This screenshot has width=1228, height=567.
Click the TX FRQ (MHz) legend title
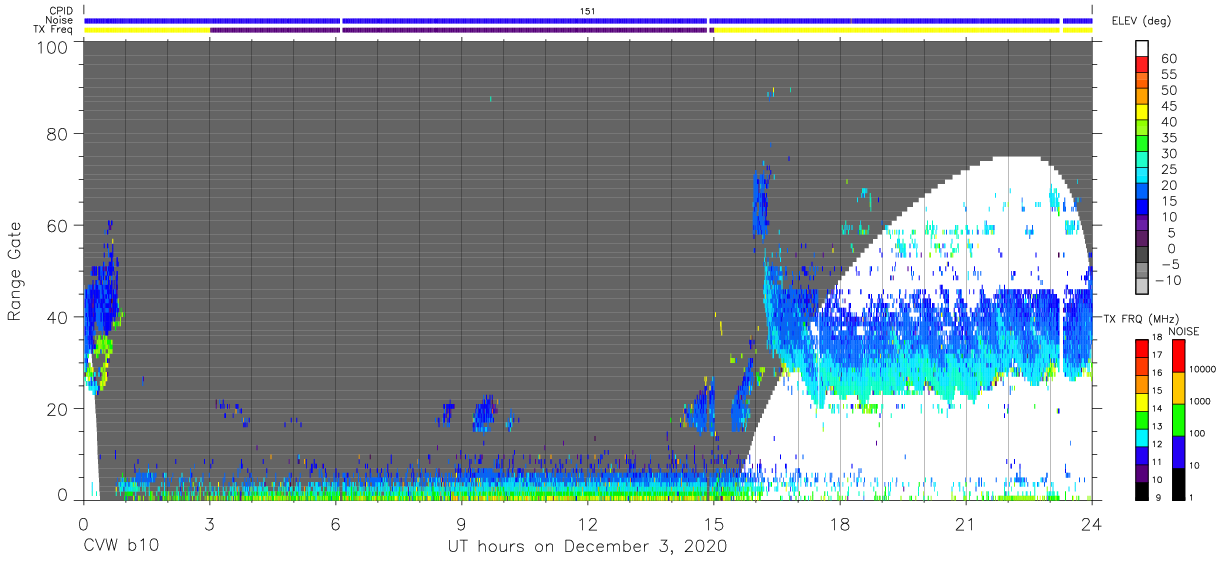pos(1140,319)
